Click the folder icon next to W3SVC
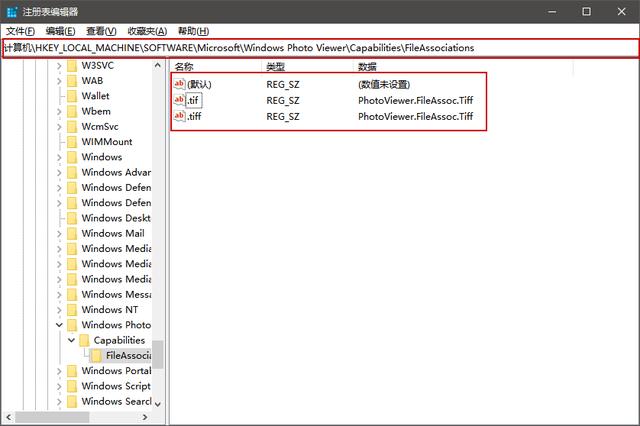 (x=72, y=66)
